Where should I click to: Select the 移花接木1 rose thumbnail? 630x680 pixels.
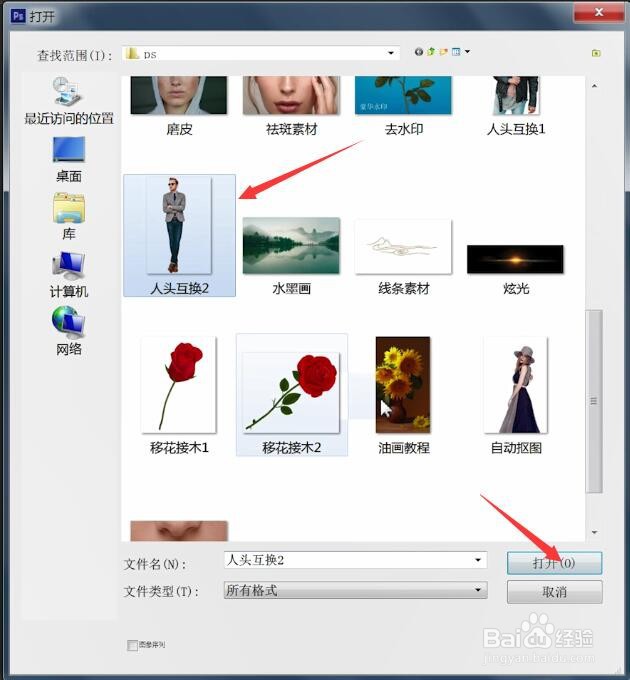click(x=179, y=385)
